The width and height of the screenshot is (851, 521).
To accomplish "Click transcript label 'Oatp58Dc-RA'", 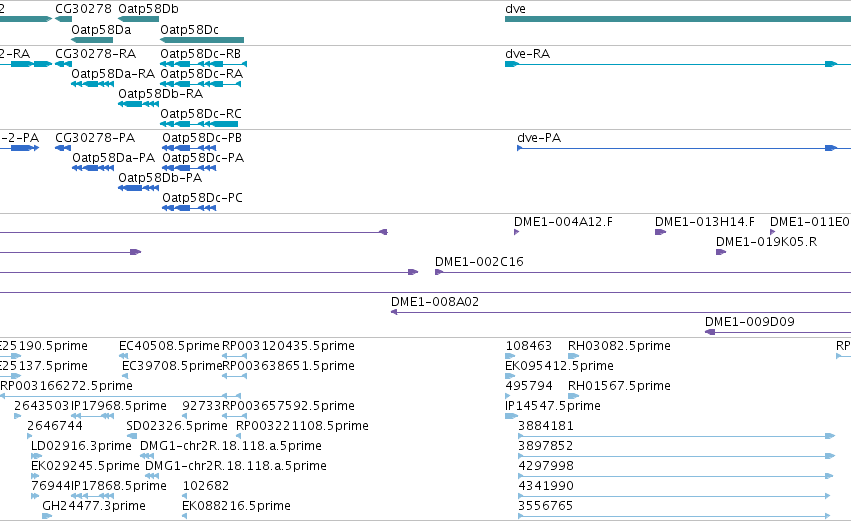I will pyautogui.click(x=201, y=74).
